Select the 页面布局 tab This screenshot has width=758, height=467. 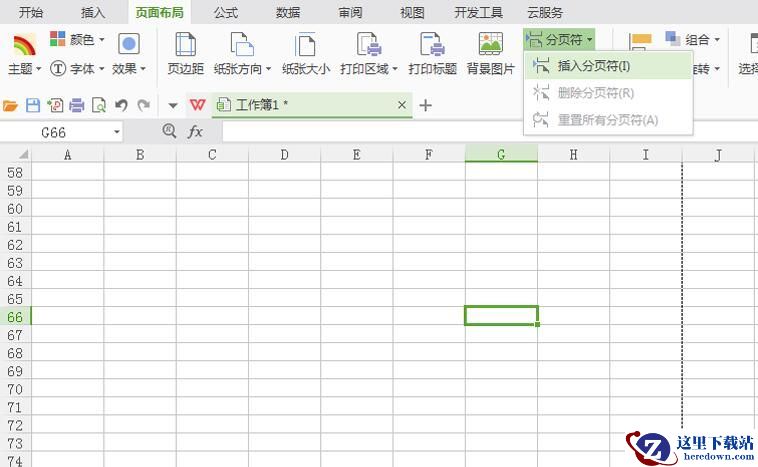tap(160, 12)
